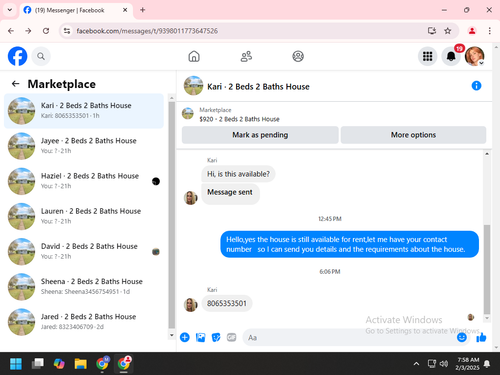Open Jayee conversation in chat list
This screenshot has width=500, height=375.
[x=84, y=146]
